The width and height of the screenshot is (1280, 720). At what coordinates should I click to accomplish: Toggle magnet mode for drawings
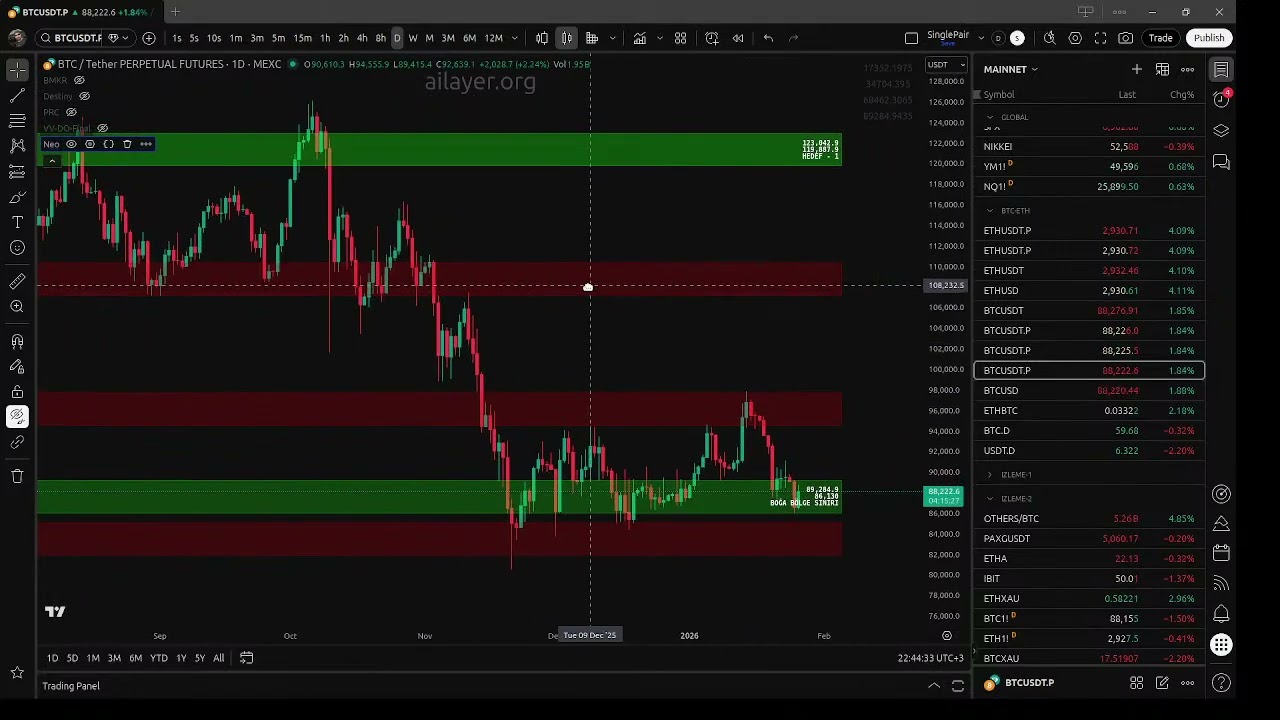(17, 341)
